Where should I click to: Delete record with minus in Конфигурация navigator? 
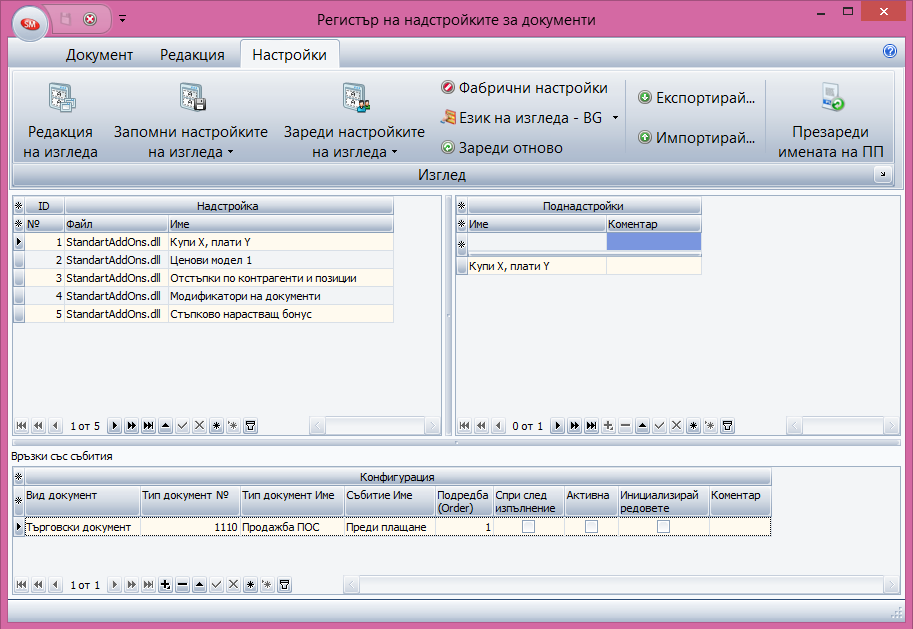tap(182, 585)
